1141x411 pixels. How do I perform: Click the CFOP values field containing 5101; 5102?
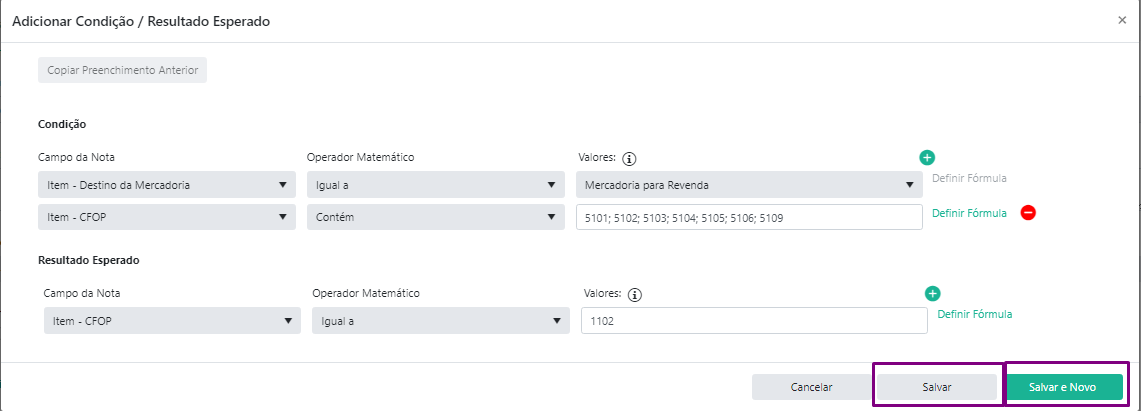point(749,217)
